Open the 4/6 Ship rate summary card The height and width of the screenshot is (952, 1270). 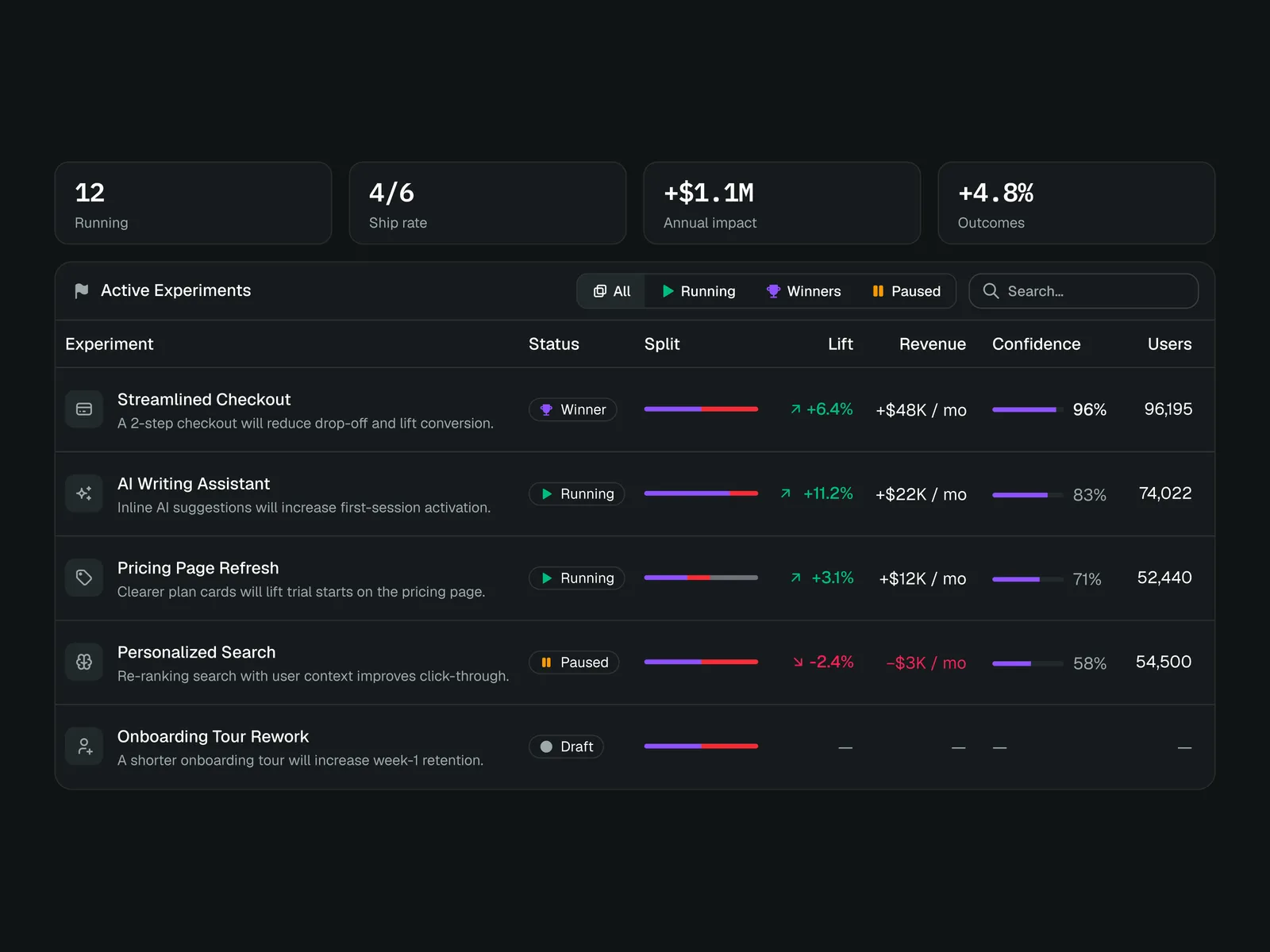click(487, 203)
